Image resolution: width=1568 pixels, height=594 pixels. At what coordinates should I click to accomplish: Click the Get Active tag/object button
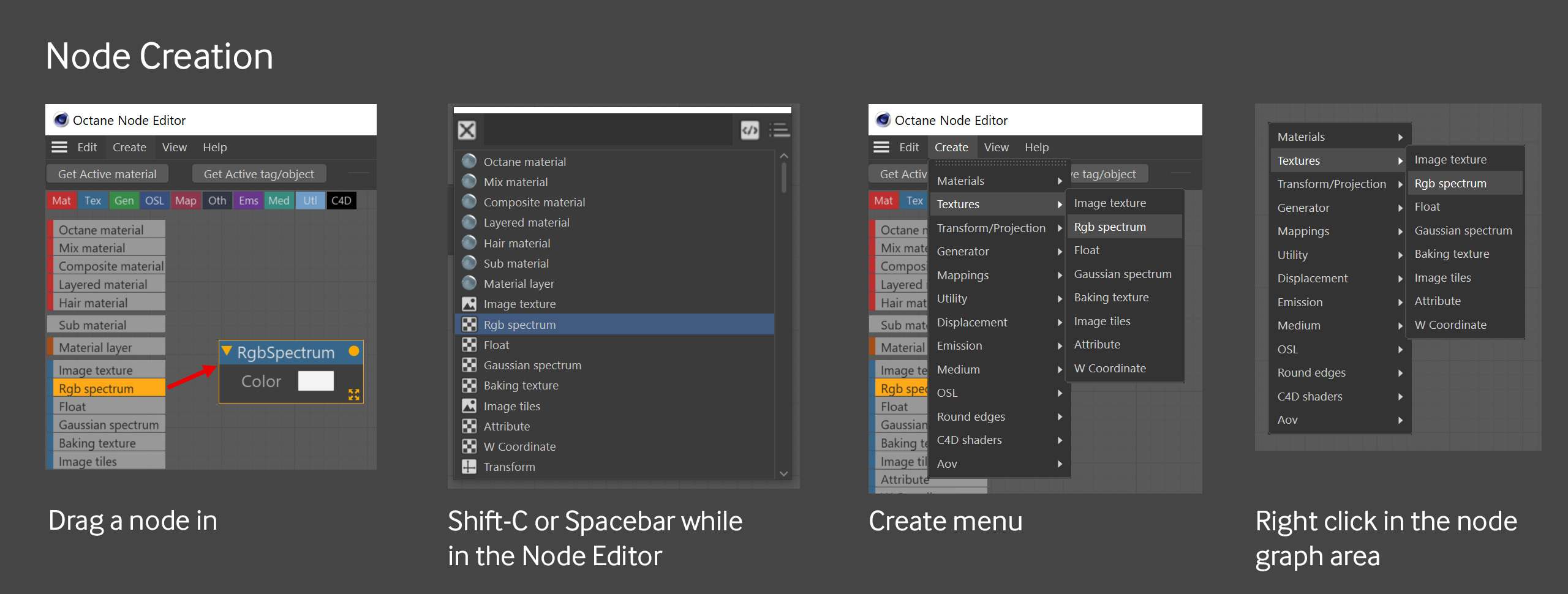tap(258, 174)
